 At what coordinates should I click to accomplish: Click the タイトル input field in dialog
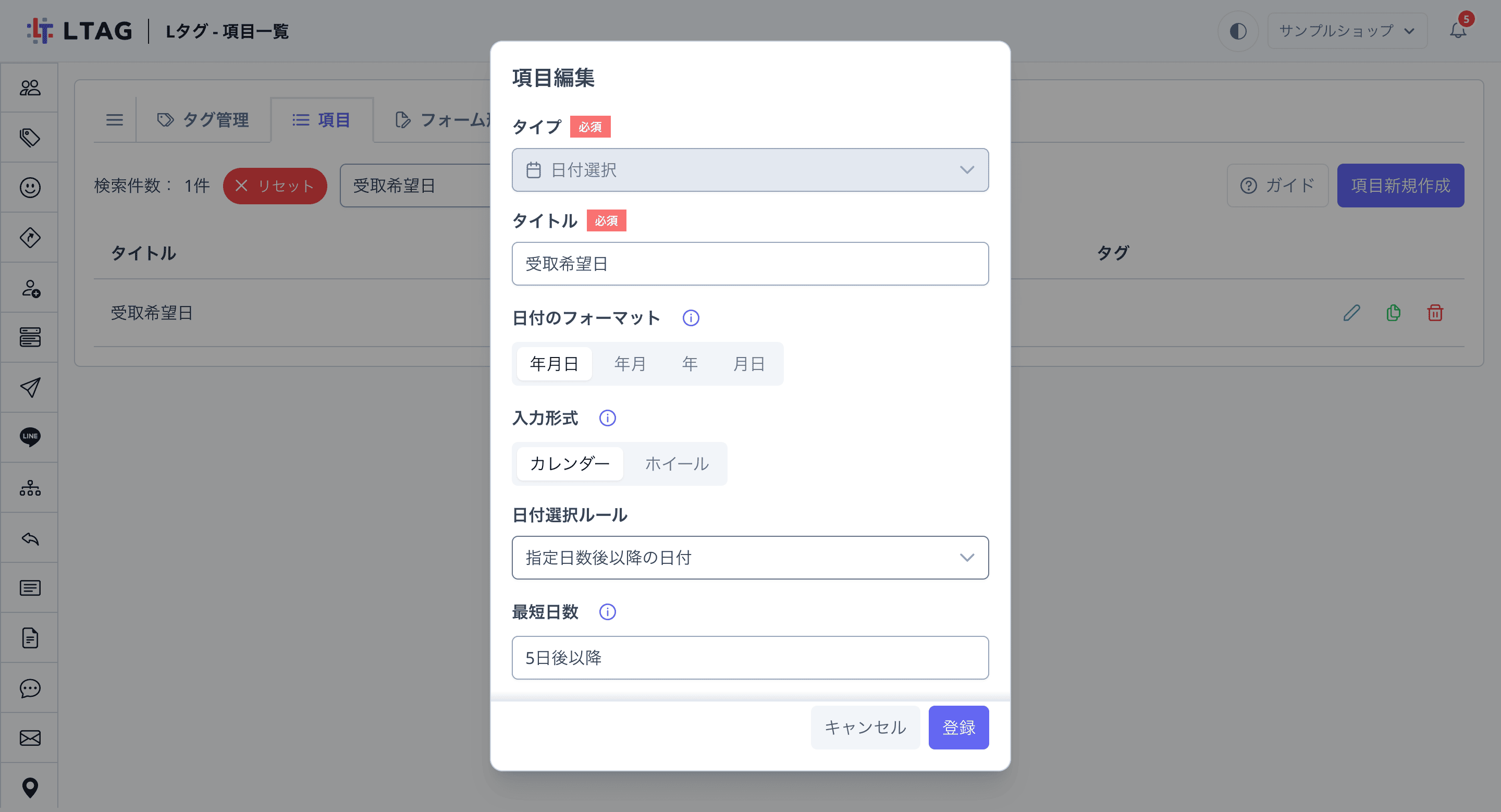[750, 264]
